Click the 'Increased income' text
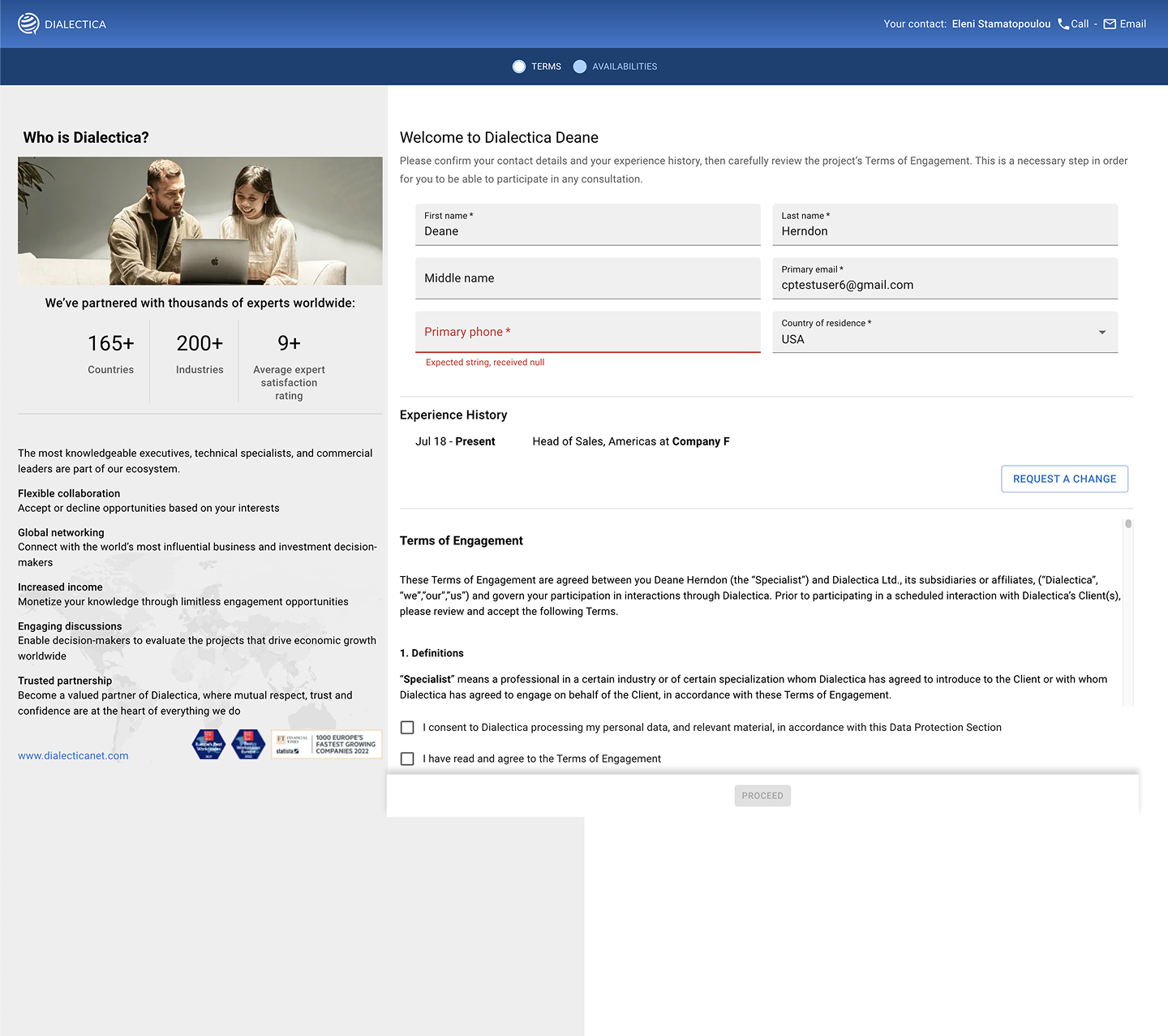The image size is (1168, 1036). [x=60, y=587]
